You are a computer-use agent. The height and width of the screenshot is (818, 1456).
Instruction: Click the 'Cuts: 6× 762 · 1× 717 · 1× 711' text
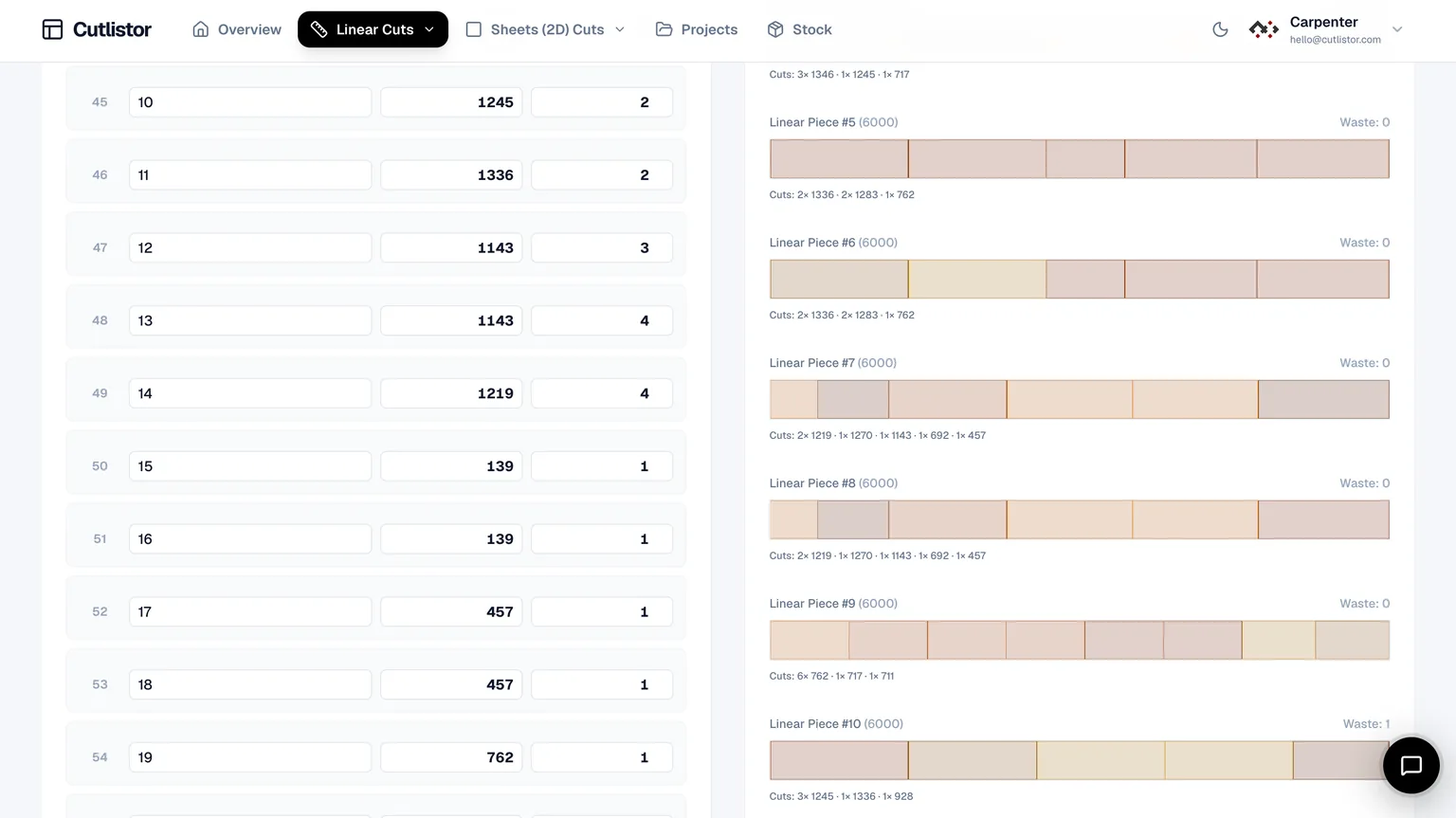[831, 676]
